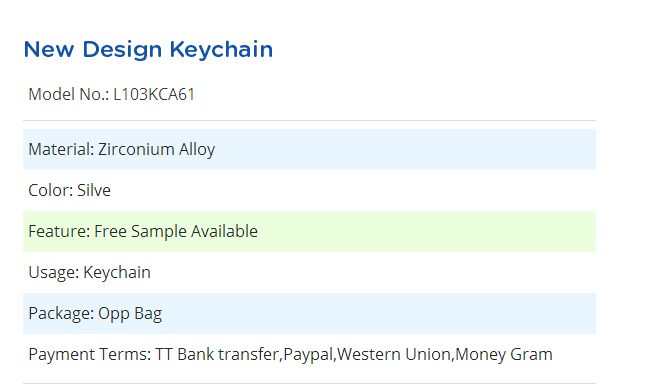654x390 pixels.
Task: Click the Payment Terms label
Action: pos(90,354)
